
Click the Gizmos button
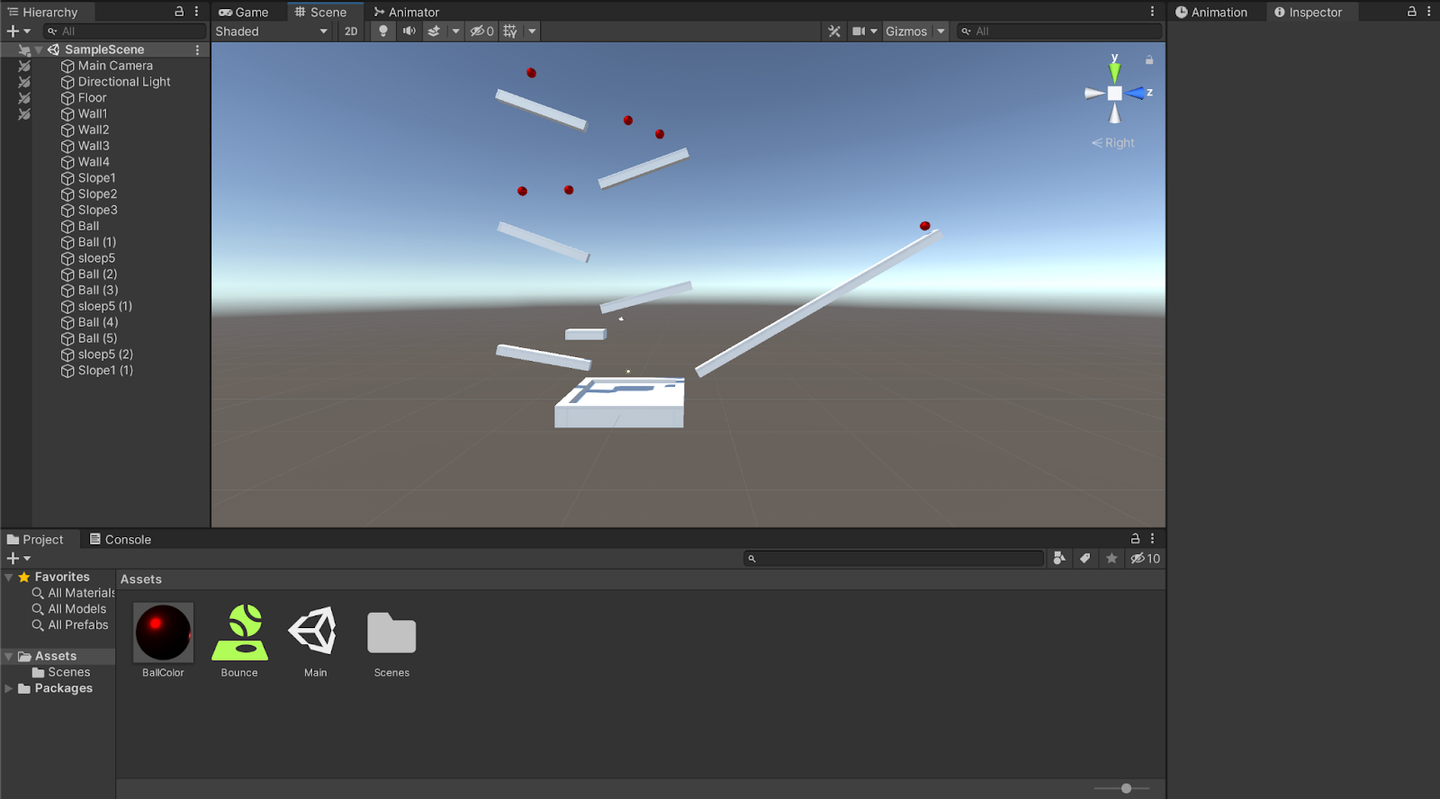tap(906, 31)
